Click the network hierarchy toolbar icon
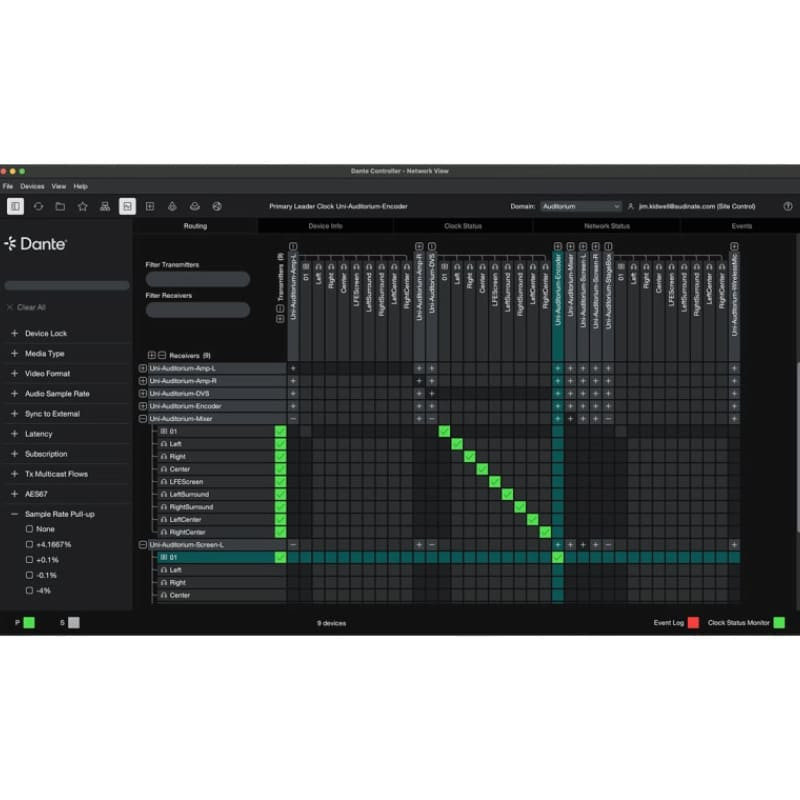The height and width of the screenshot is (800, 800). point(105,206)
